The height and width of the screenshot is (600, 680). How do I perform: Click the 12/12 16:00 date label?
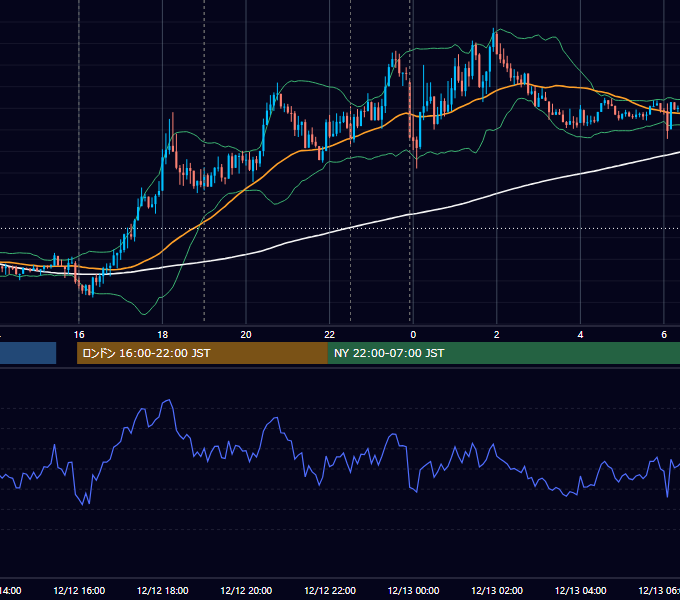click(x=79, y=590)
